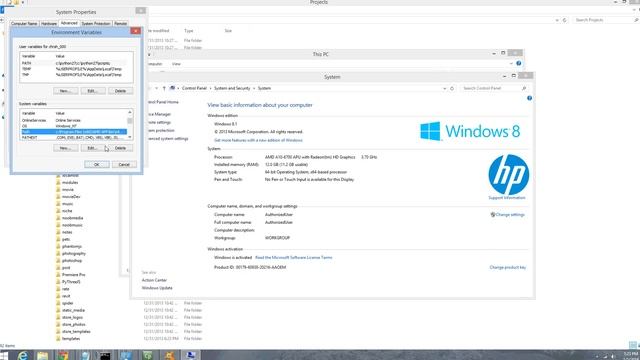Refresh the System window address bar

pos(452,88)
